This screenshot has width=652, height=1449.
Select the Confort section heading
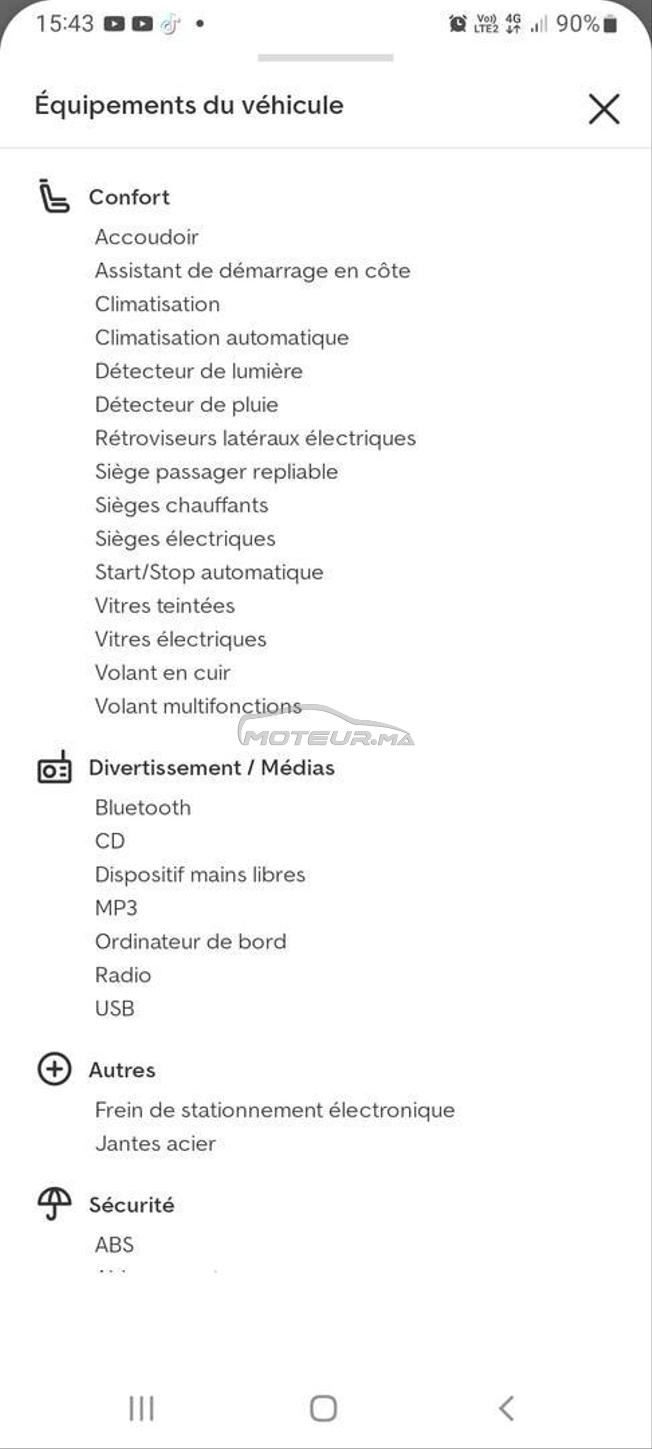pos(129,197)
